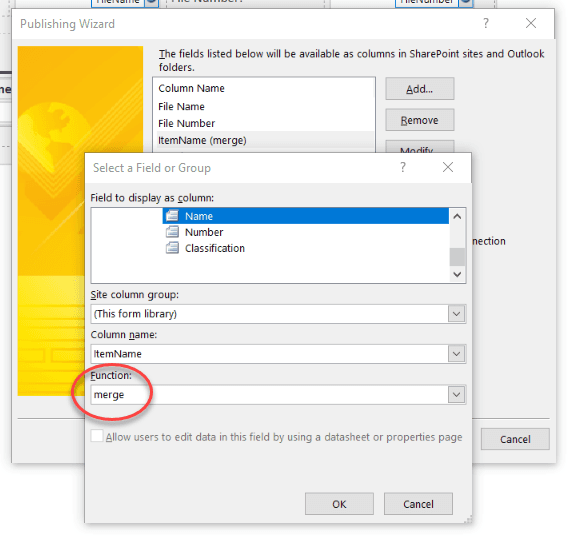Open the Site column group dropdown
The width and height of the screenshot is (581, 541).
456,314
